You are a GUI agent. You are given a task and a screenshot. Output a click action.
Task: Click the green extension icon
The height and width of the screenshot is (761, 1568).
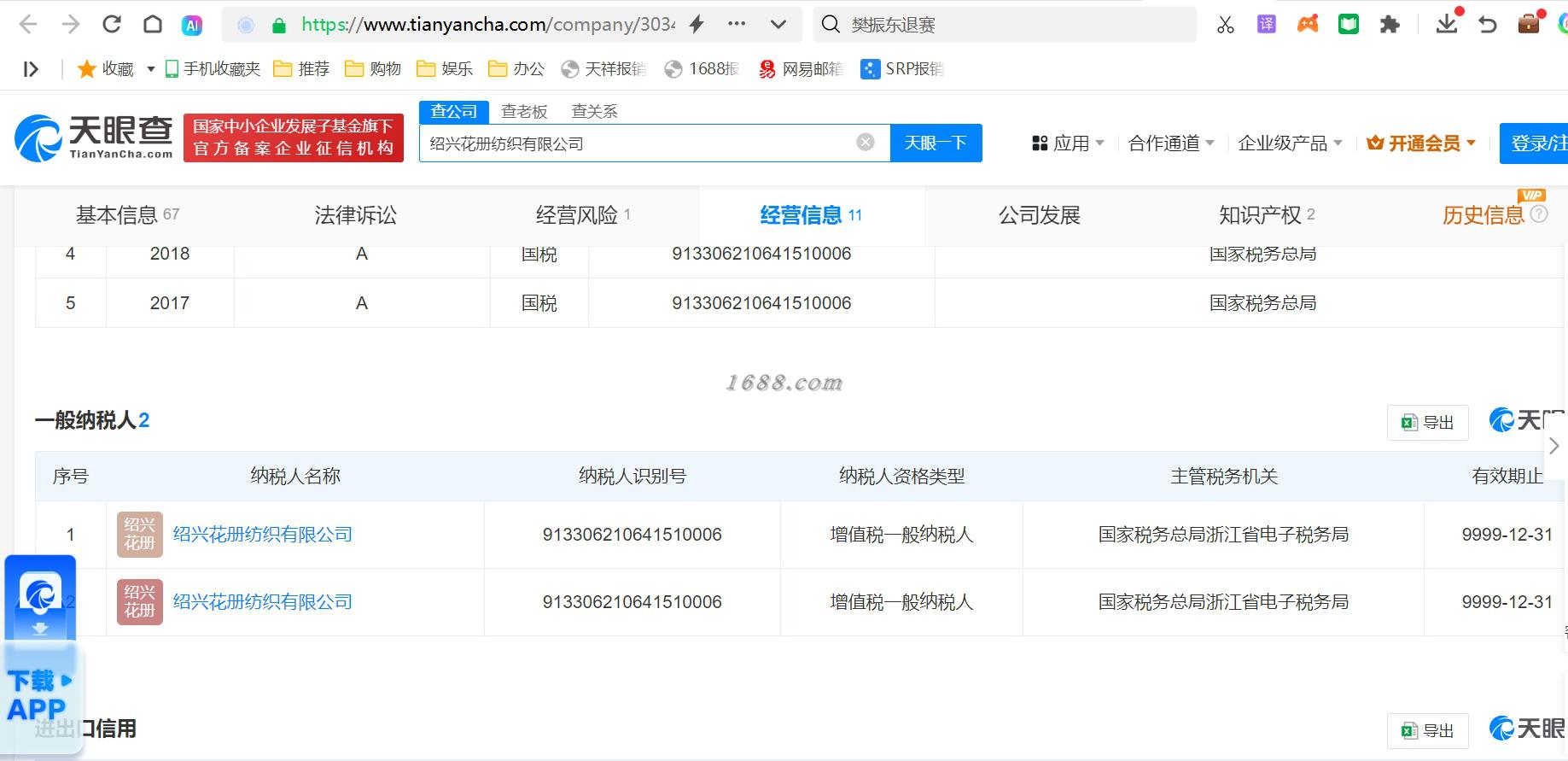1349,25
